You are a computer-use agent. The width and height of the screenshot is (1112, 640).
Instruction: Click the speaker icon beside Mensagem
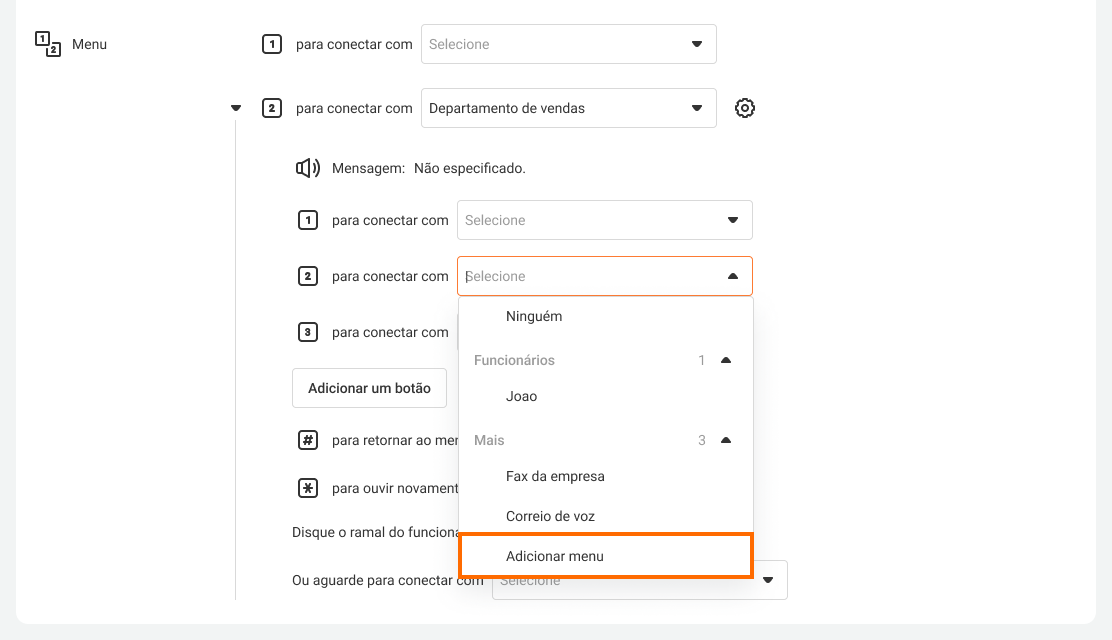pos(308,168)
